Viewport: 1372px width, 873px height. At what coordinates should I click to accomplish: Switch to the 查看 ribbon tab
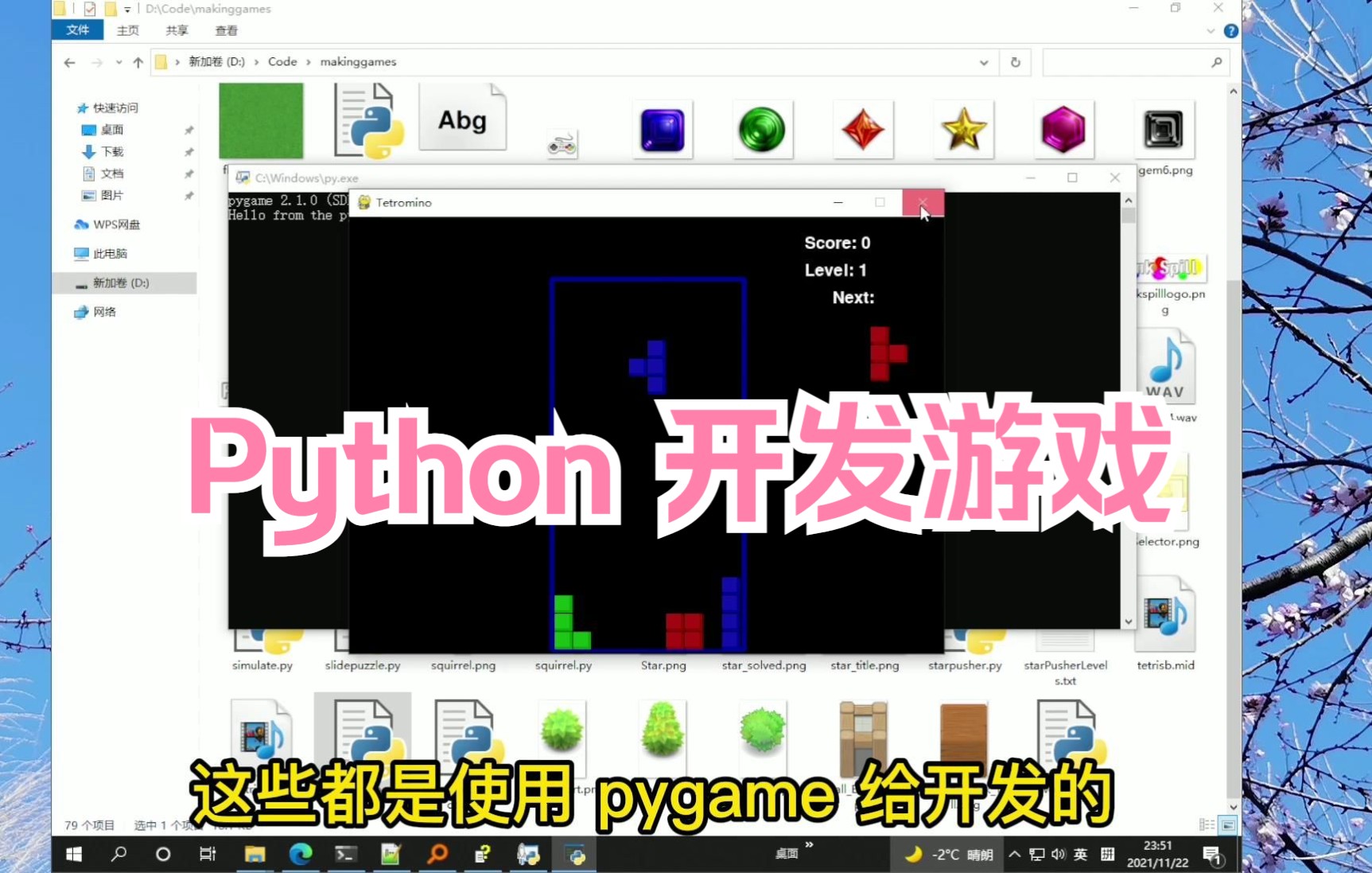[226, 30]
